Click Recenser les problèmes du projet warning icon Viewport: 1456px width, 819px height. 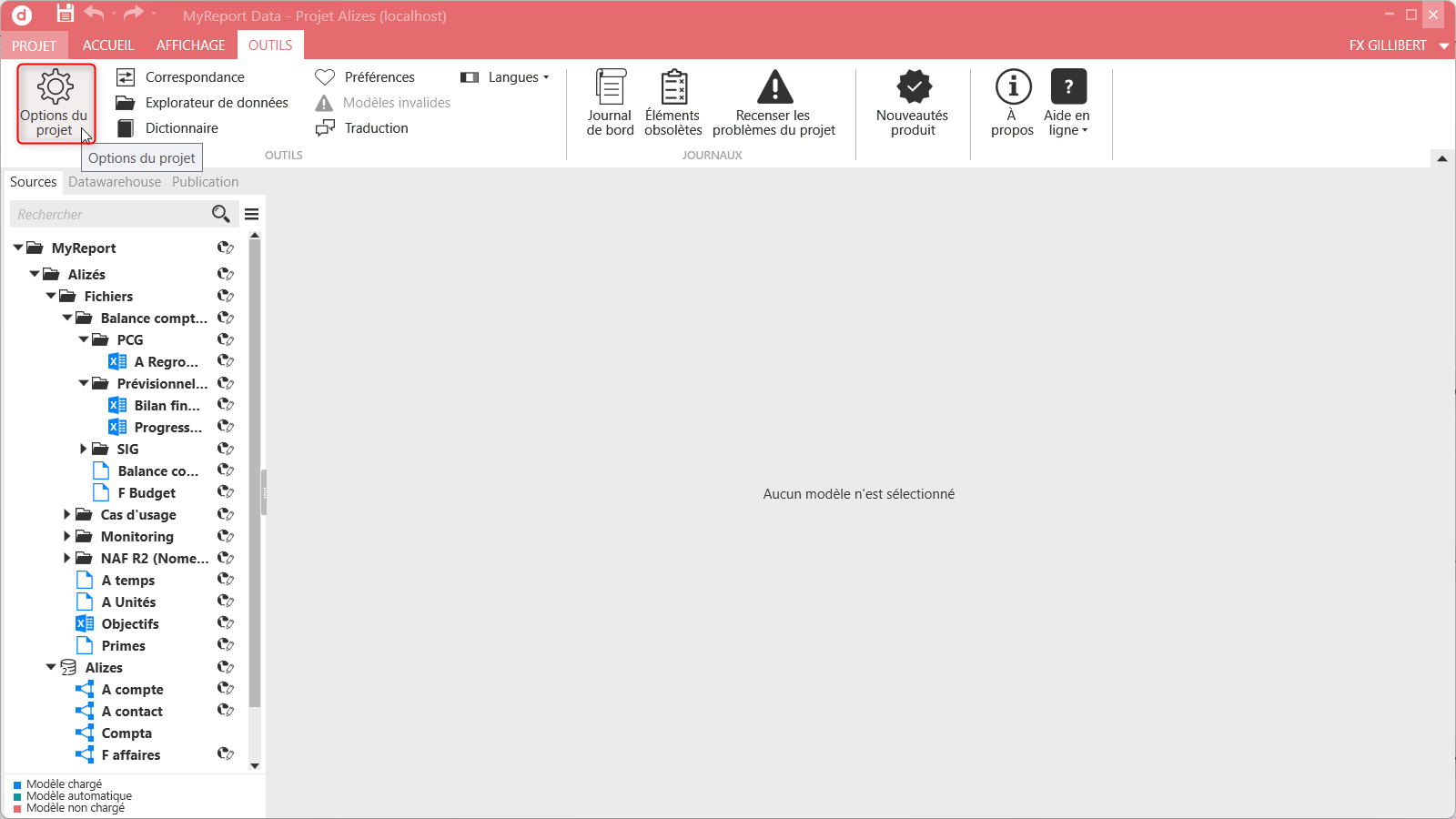coord(775,87)
